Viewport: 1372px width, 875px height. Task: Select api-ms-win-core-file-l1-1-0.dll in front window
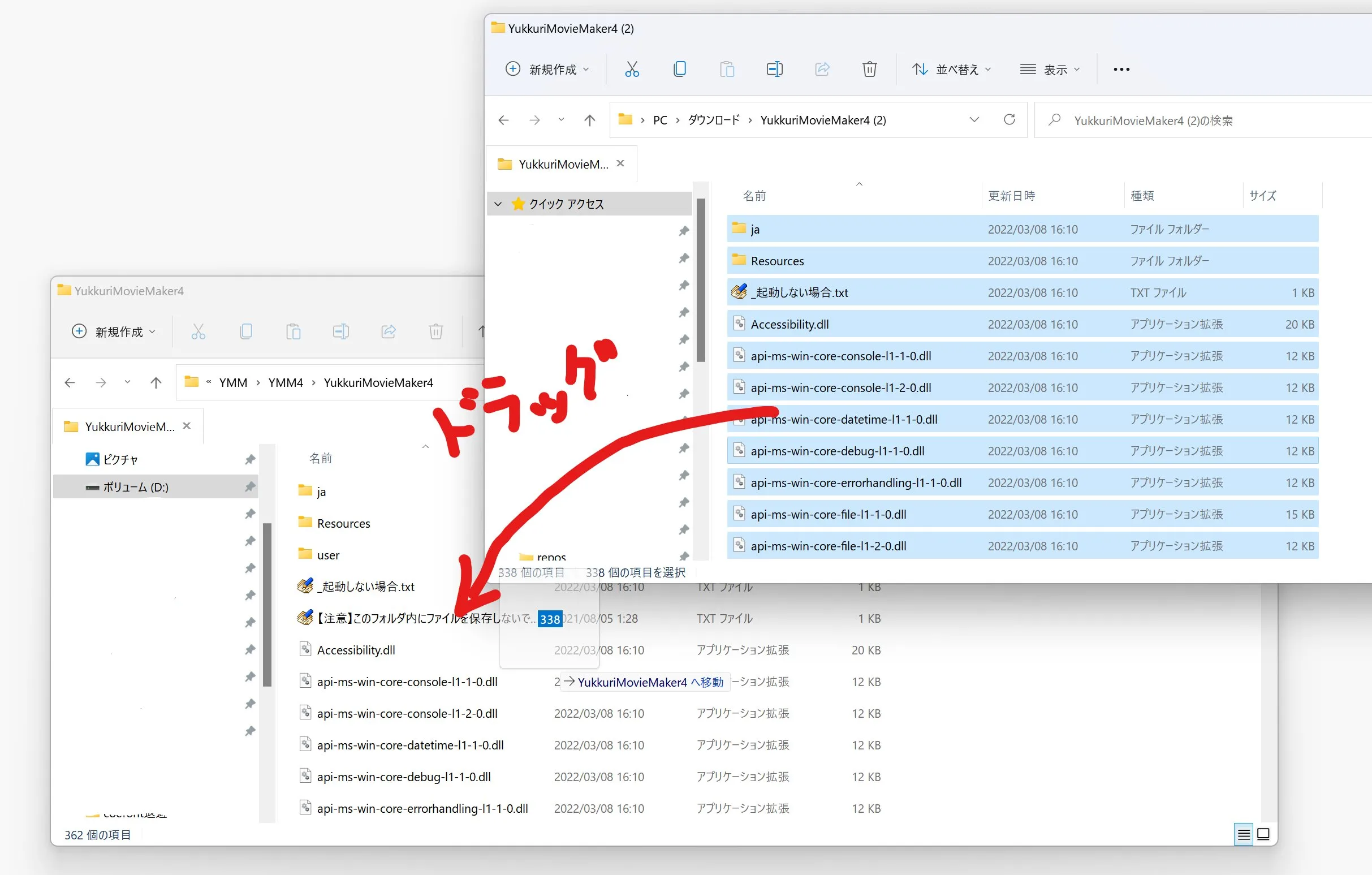1022,514
